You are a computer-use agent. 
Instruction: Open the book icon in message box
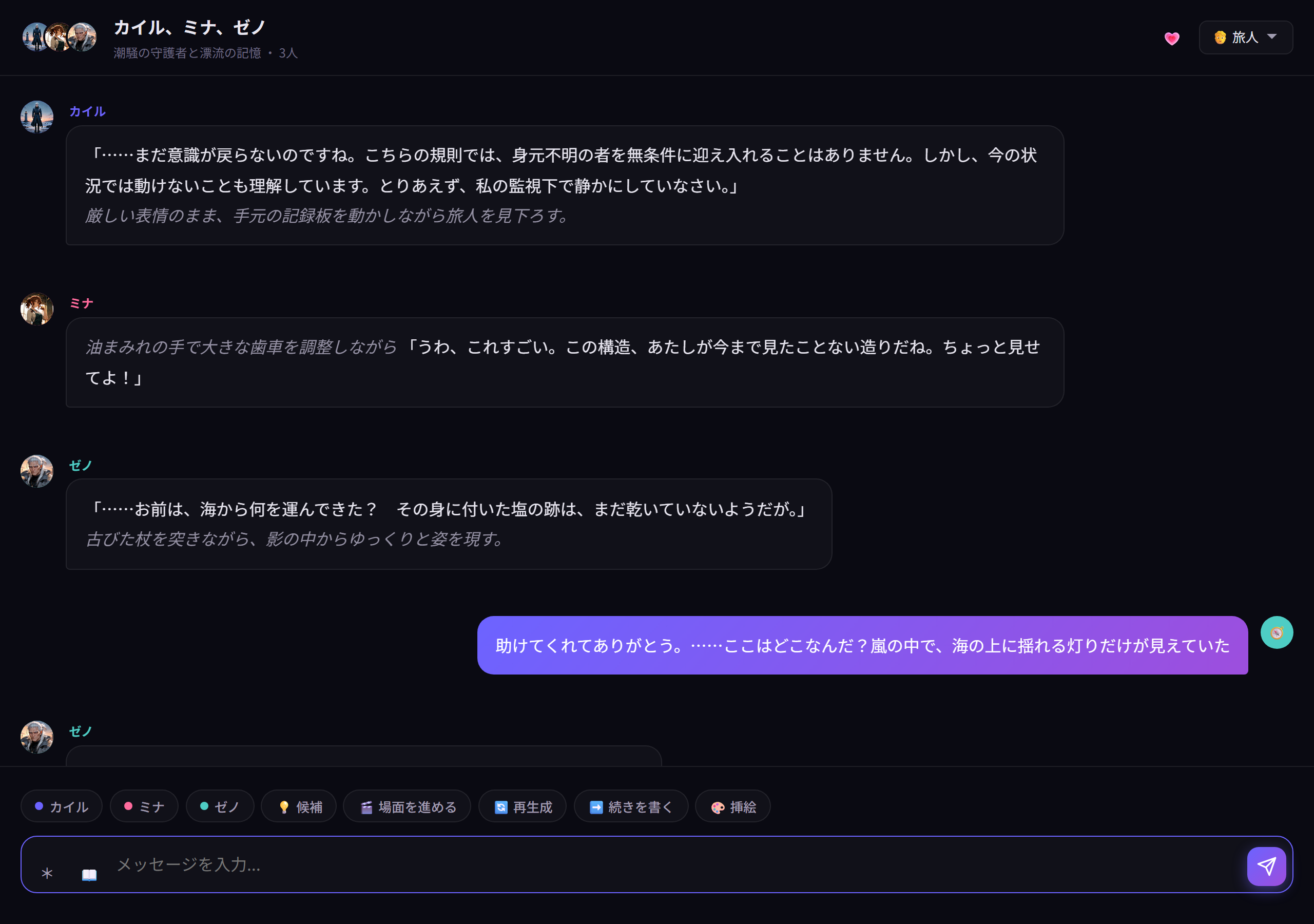point(89,874)
